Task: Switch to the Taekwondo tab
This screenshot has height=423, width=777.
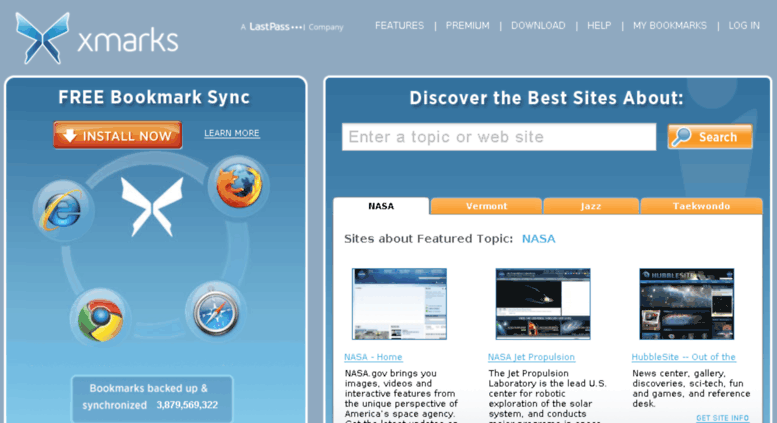Action: (701, 206)
